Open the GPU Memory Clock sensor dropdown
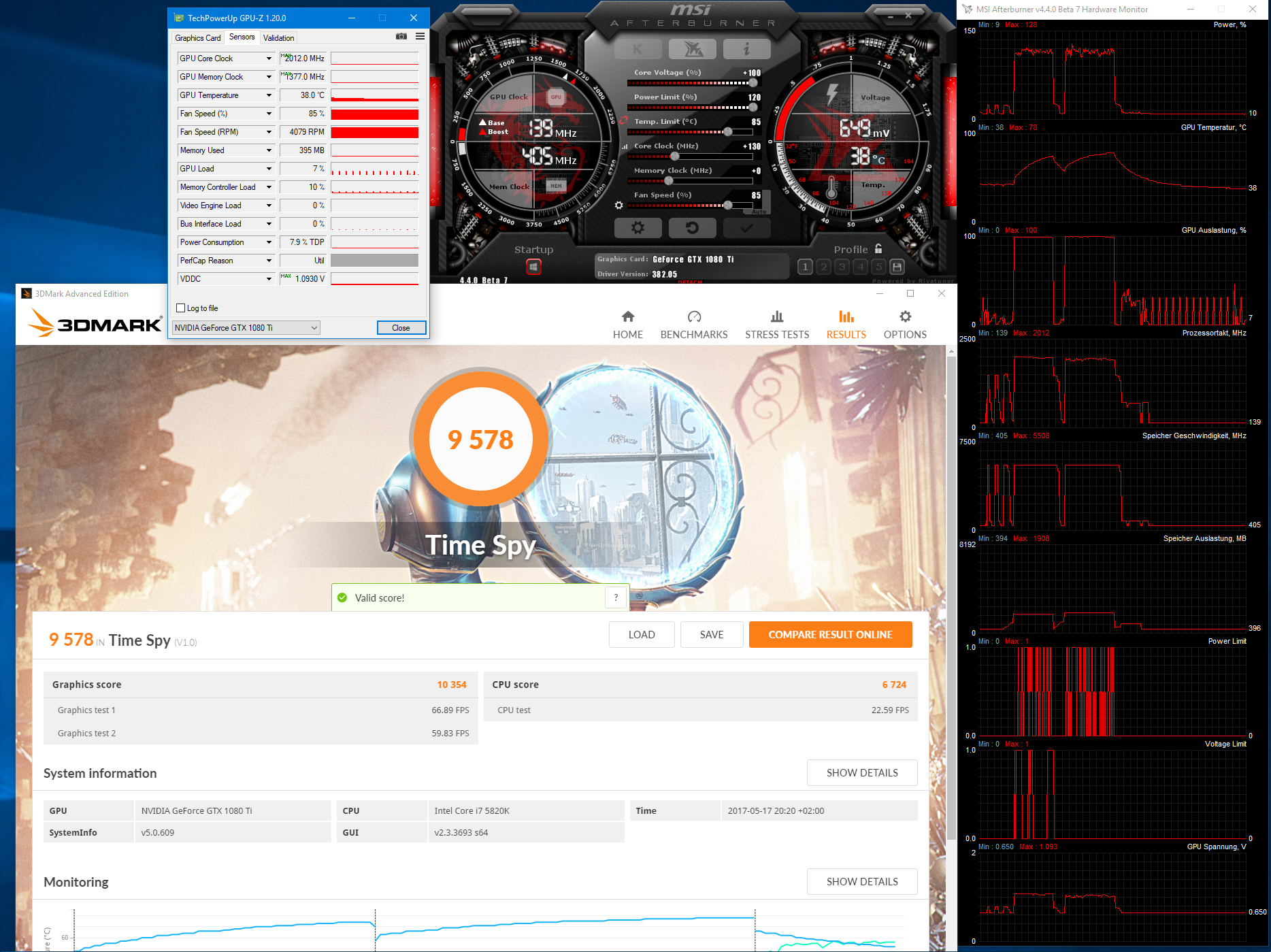The image size is (1271, 952). point(269,77)
